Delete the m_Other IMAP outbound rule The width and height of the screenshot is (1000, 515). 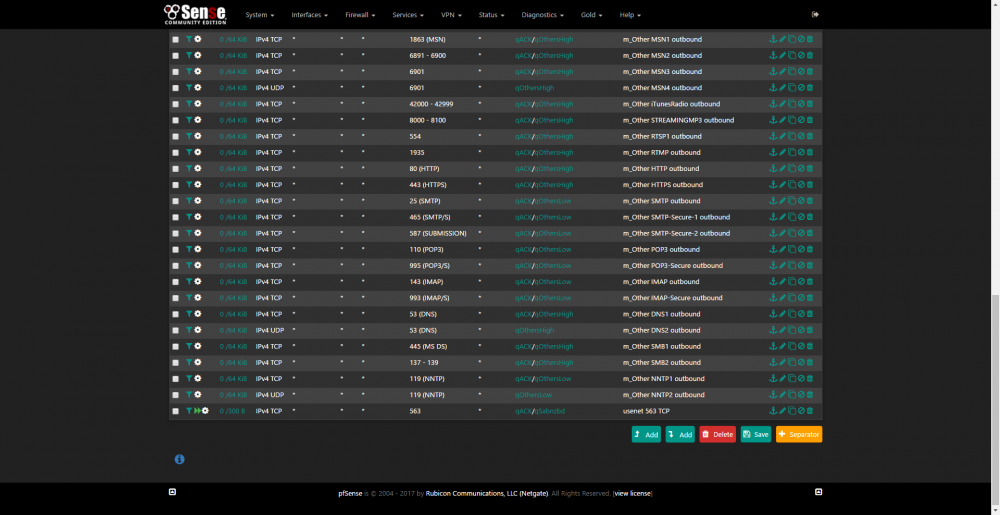click(x=810, y=282)
